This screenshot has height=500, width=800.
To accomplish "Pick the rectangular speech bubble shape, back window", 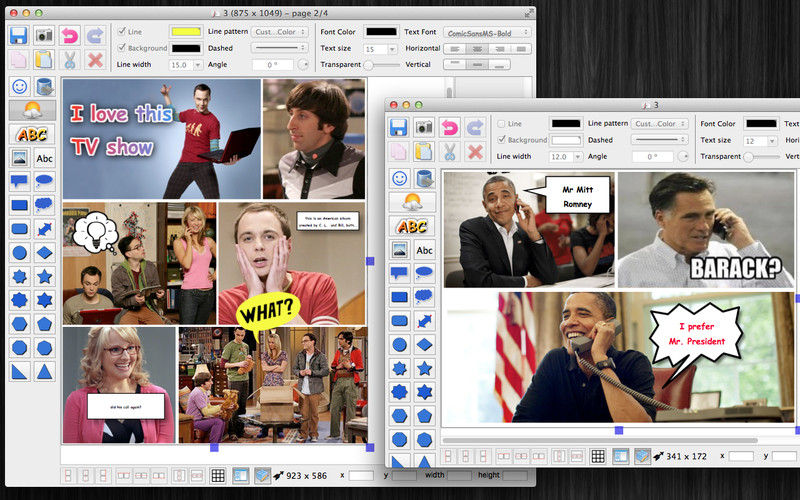I will [x=19, y=181].
